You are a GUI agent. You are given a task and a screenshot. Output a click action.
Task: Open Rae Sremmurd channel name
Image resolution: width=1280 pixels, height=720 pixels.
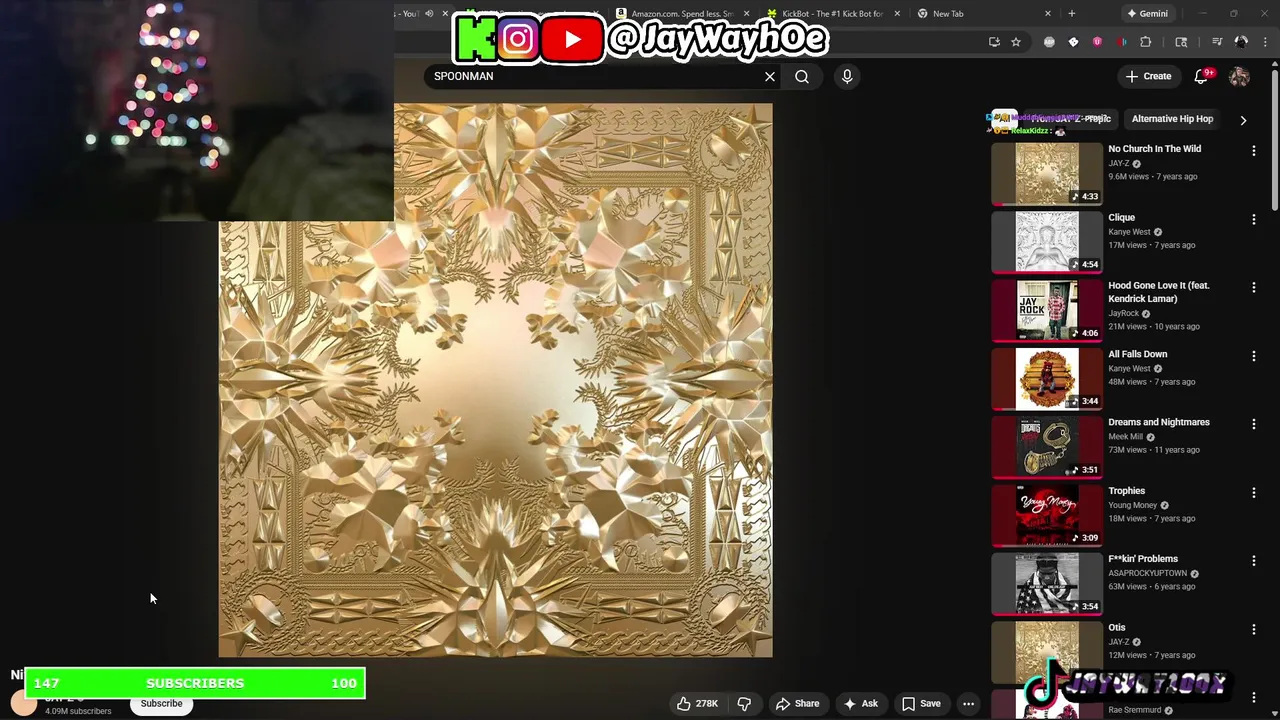pyautogui.click(x=1134, y=710)
